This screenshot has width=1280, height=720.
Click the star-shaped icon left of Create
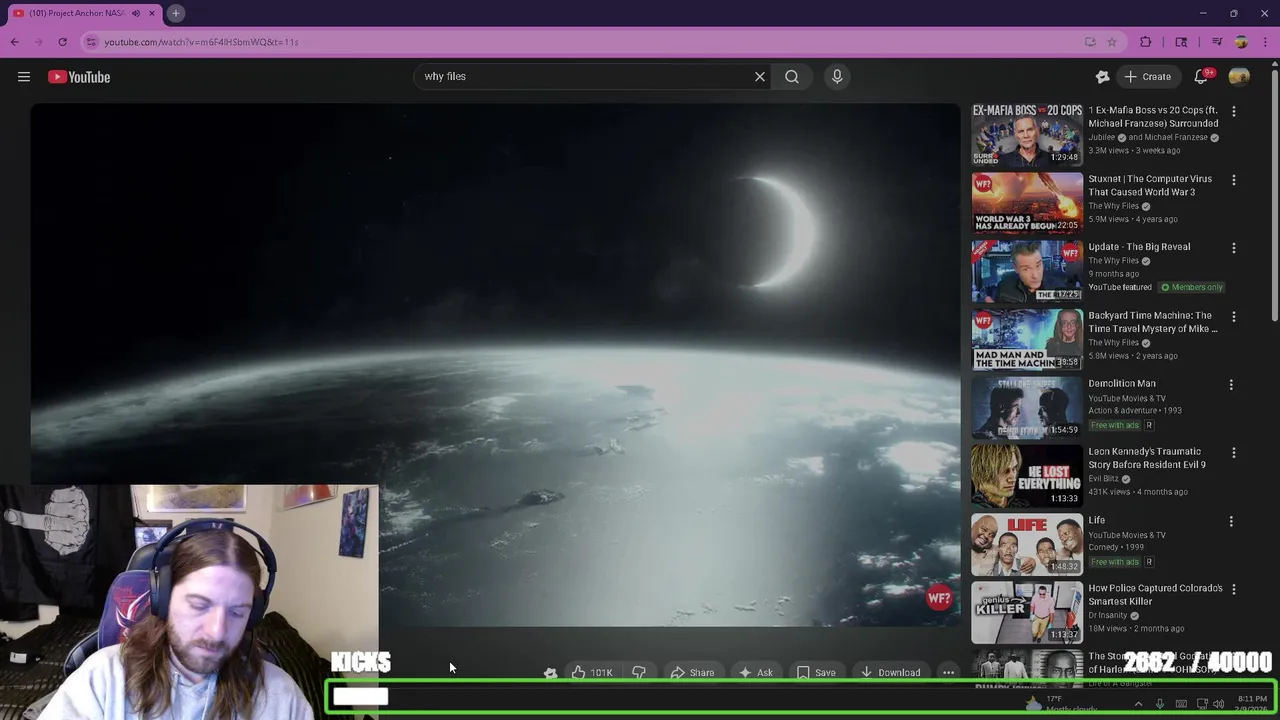(x=1102, y=77)
